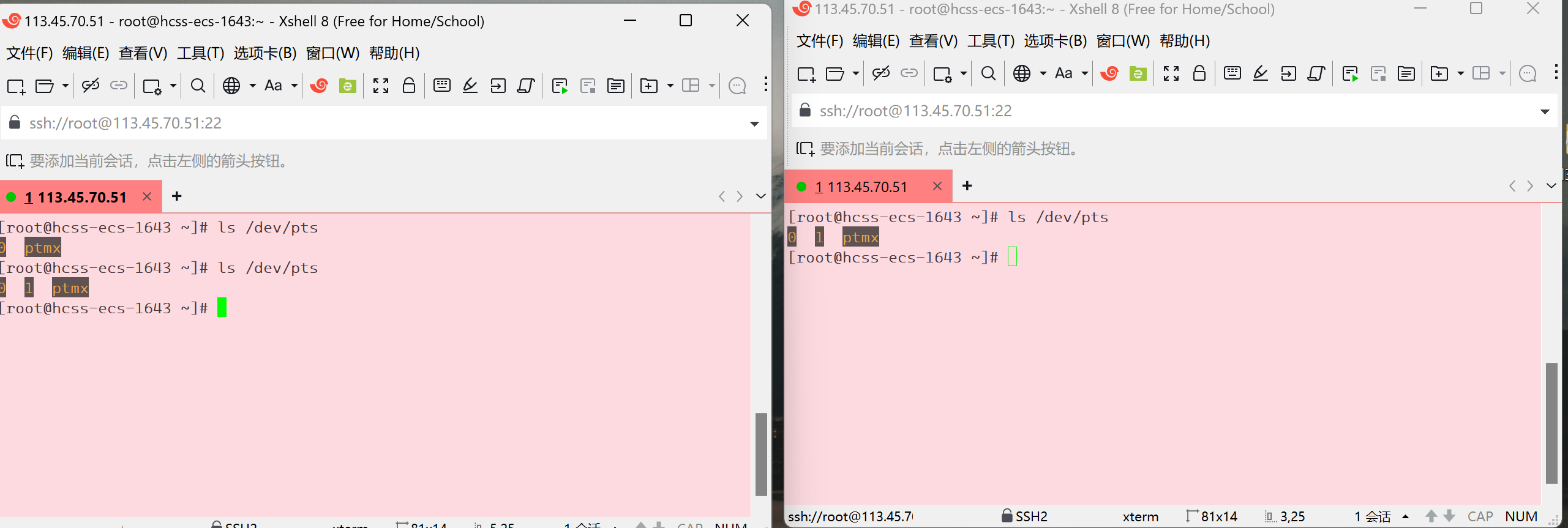The height and width of the screenshot is (528, 1568).
Task: Expand tab list chevron in right window
Action: (1551, 185)
